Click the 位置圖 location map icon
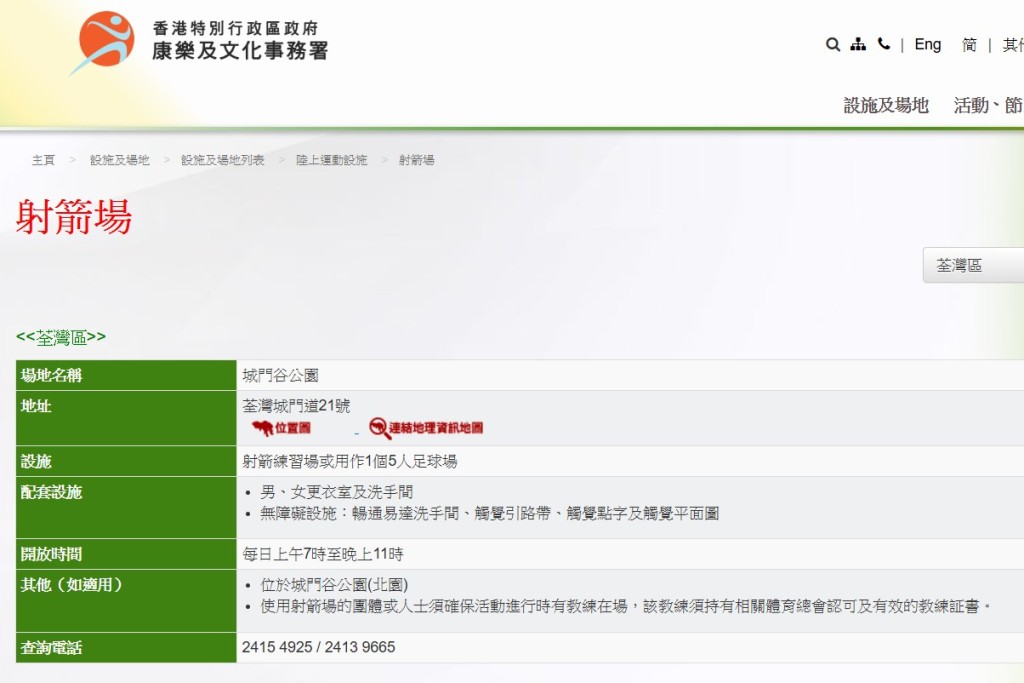 click(x=281, y=428)
